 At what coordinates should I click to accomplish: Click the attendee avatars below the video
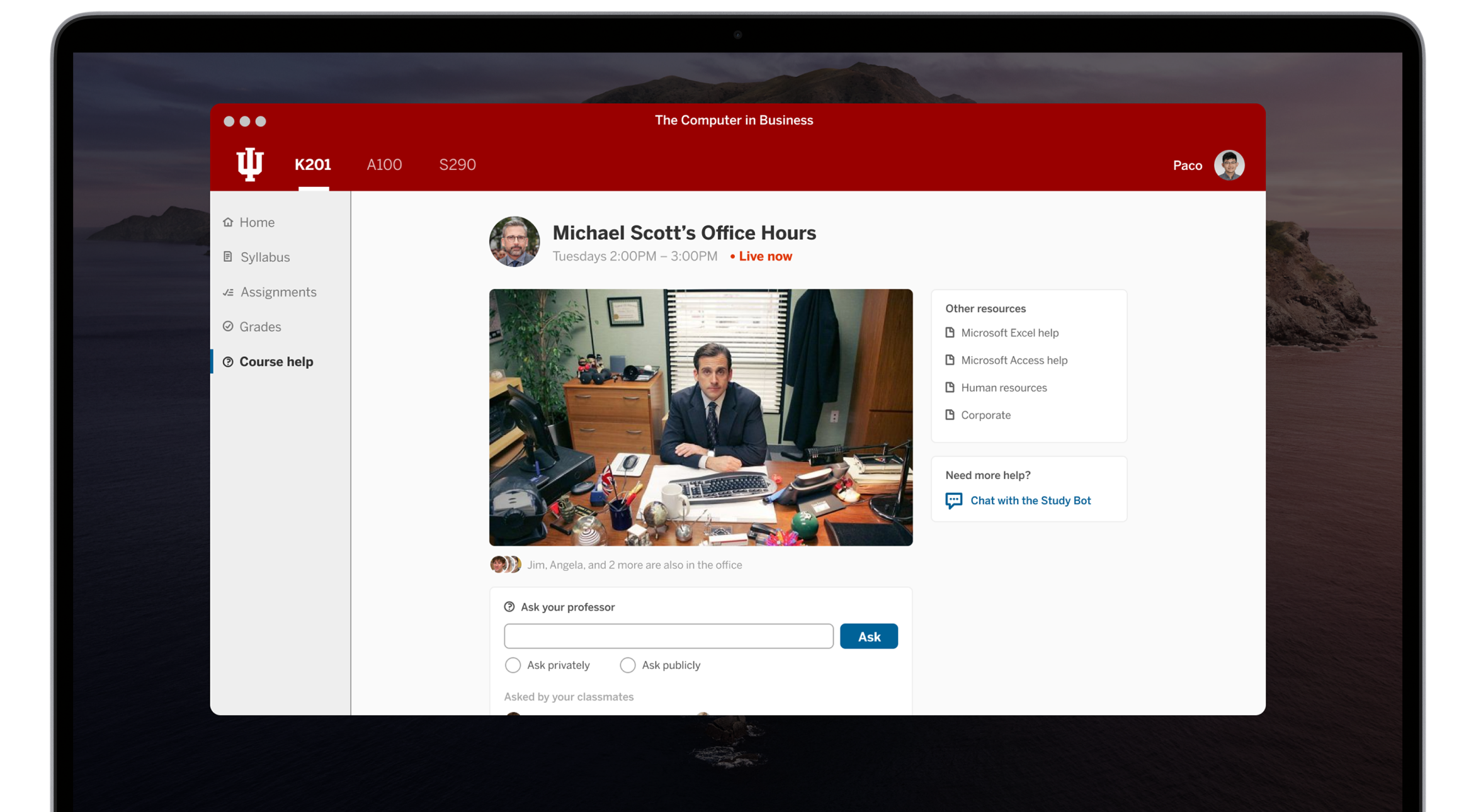(506, 565)
